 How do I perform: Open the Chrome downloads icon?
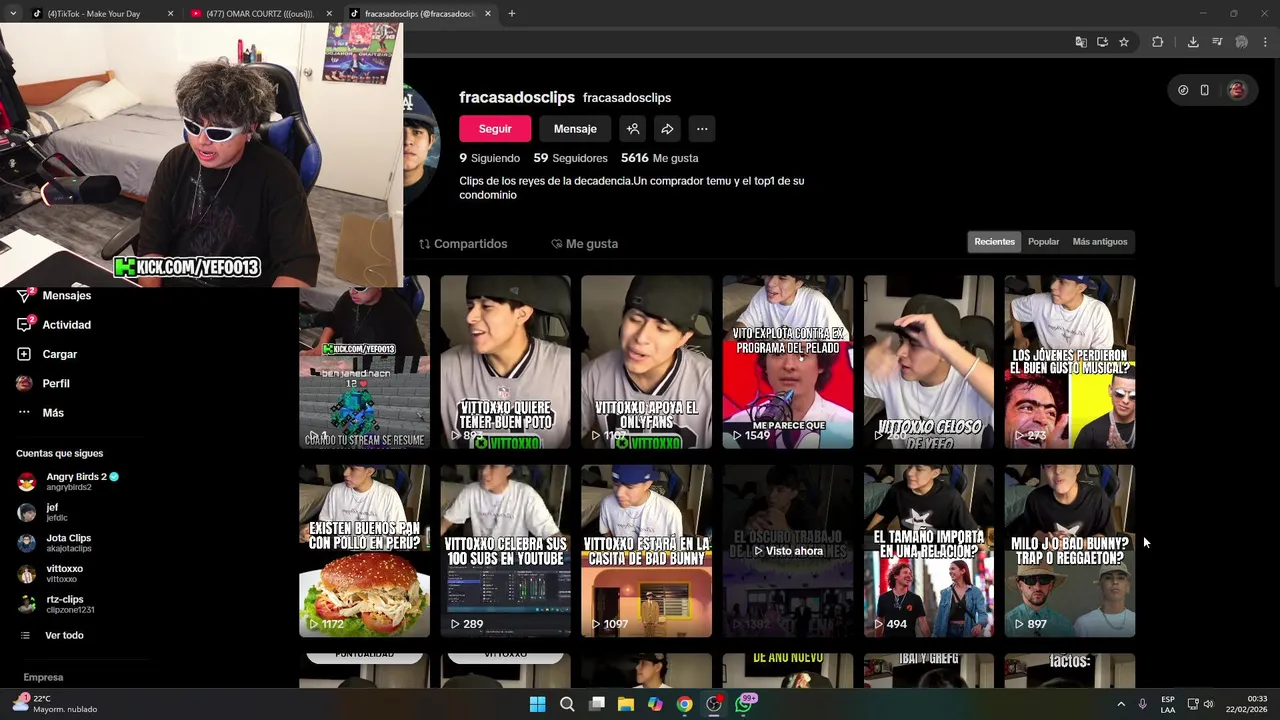pos(1193,42)
